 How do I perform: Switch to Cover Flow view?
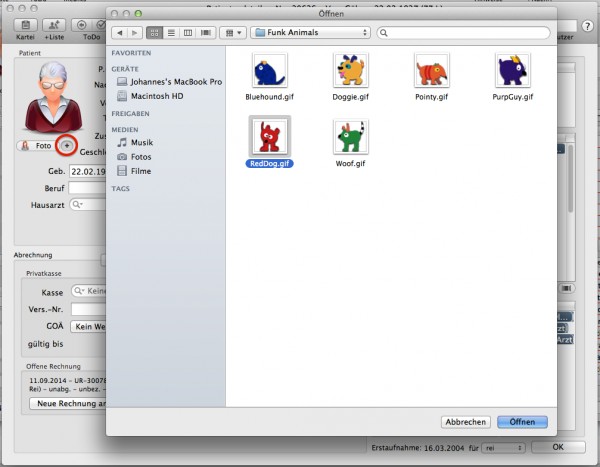tap(206, 33)
